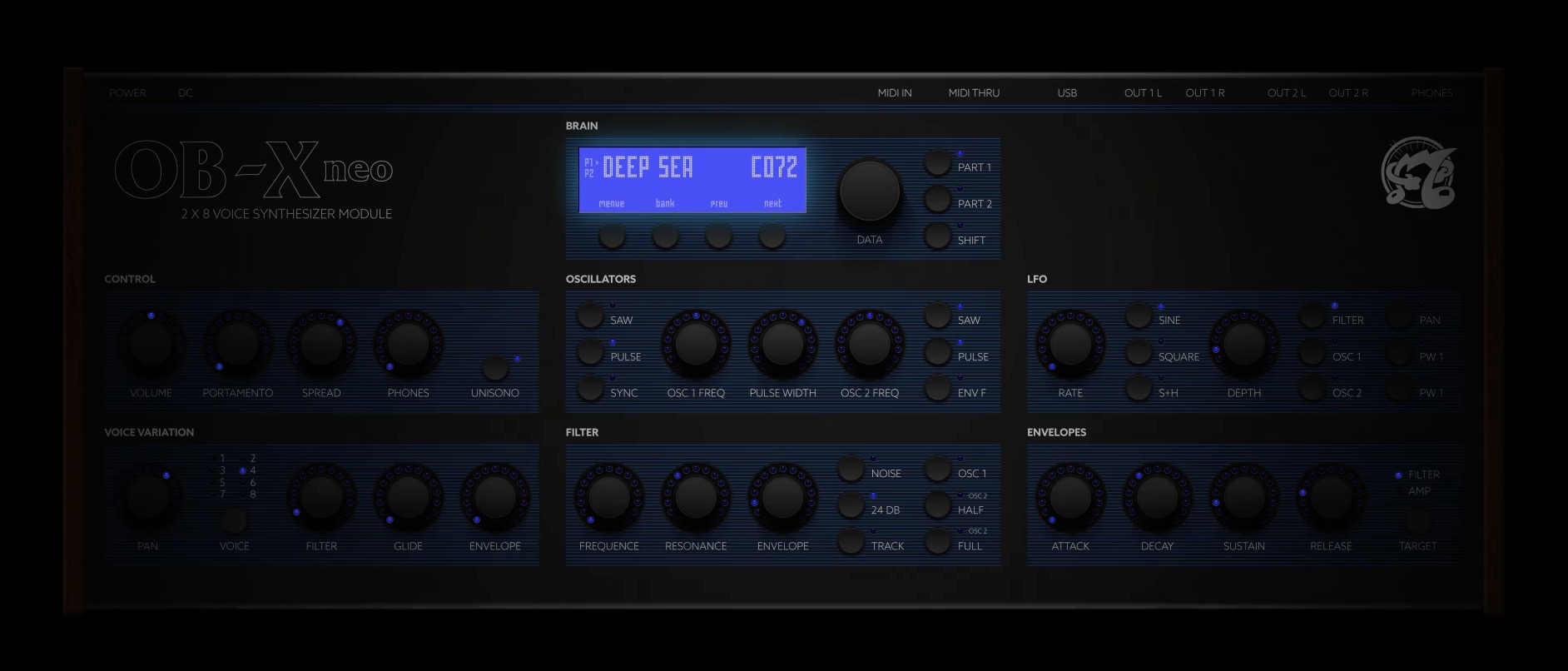Image resolution: width=1568 pixels, height=671 pixels.
Task: Select the PART 1 button
Action: point(937,163)
